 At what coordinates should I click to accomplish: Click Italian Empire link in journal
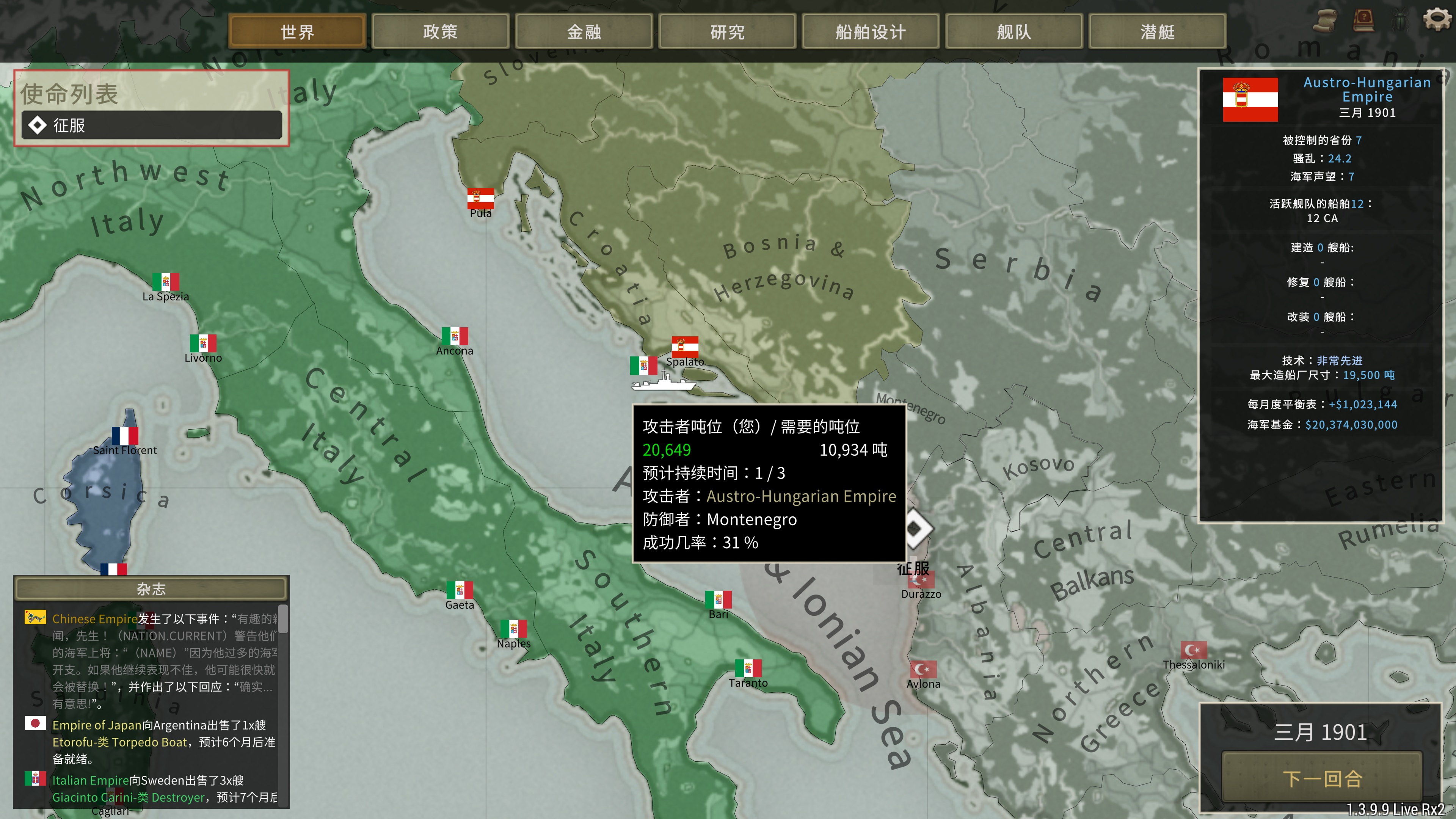coord(91,781)
